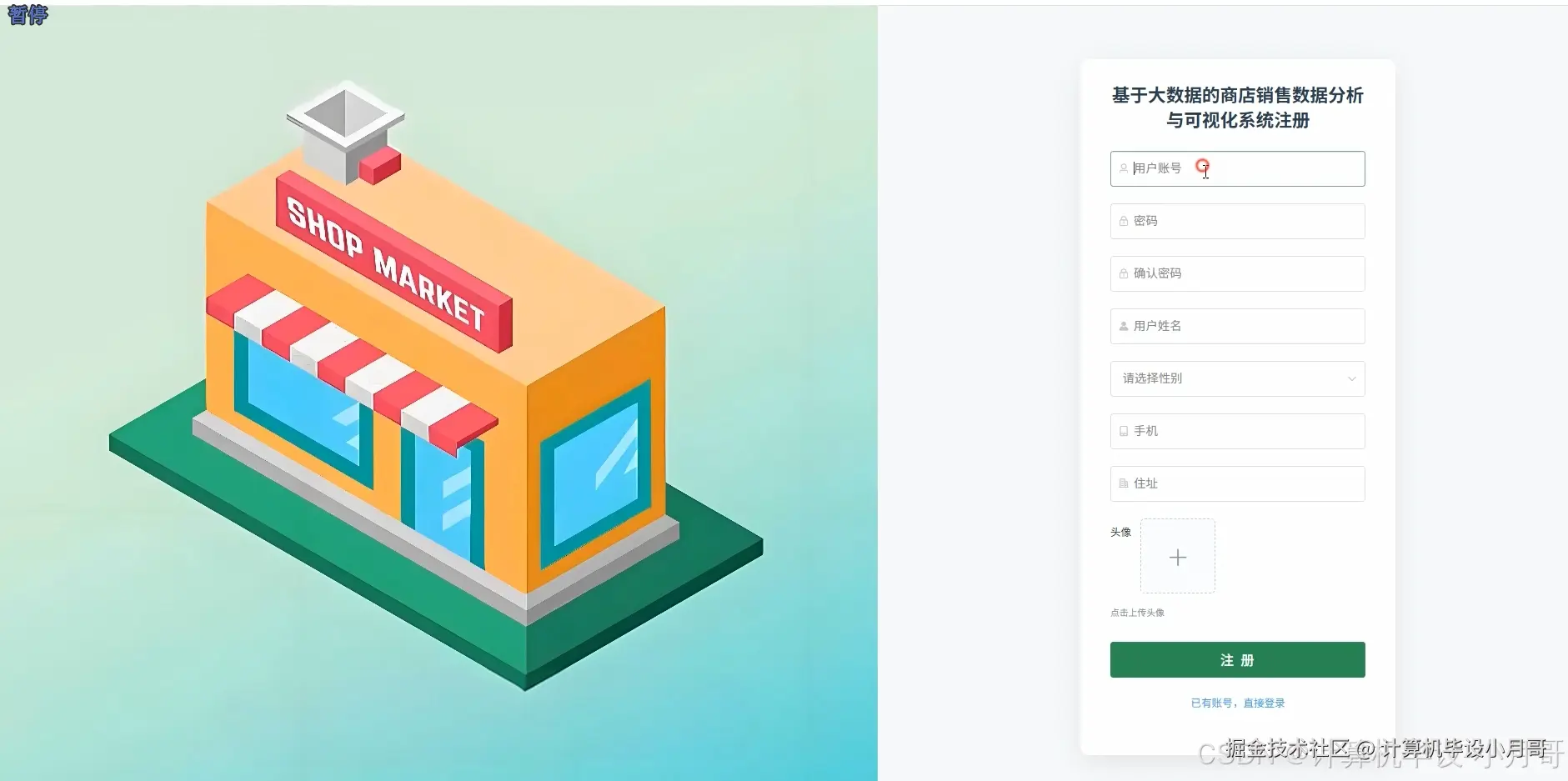The height and width of the screenshot is (781, 1568).
Task: Click the user icon in 用户账号 field
Action: click(1124, 168)
